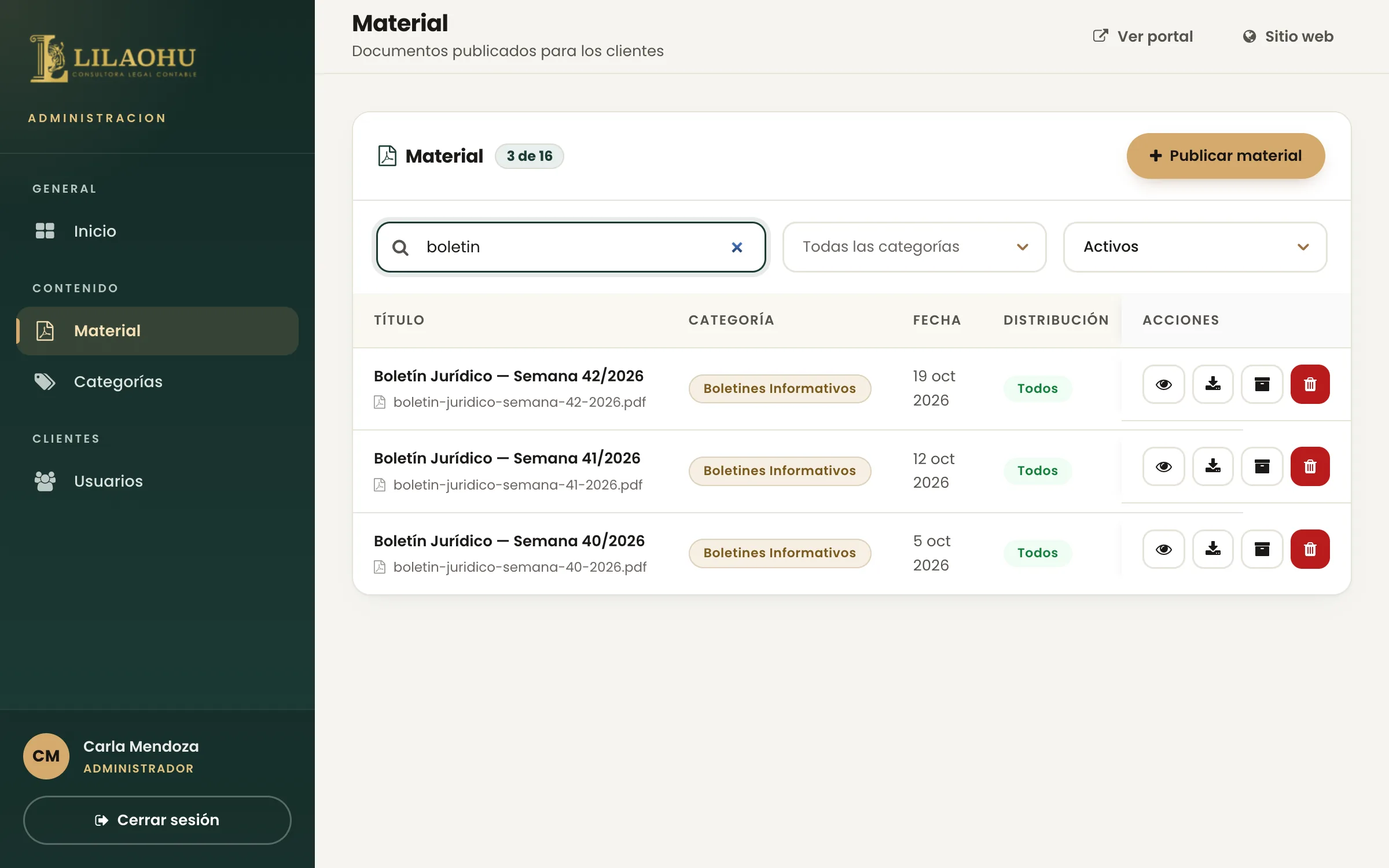1389x868 pixels.
Task: Archive the Semana 41/2026 bulletin
Action: pos(1262,466)
